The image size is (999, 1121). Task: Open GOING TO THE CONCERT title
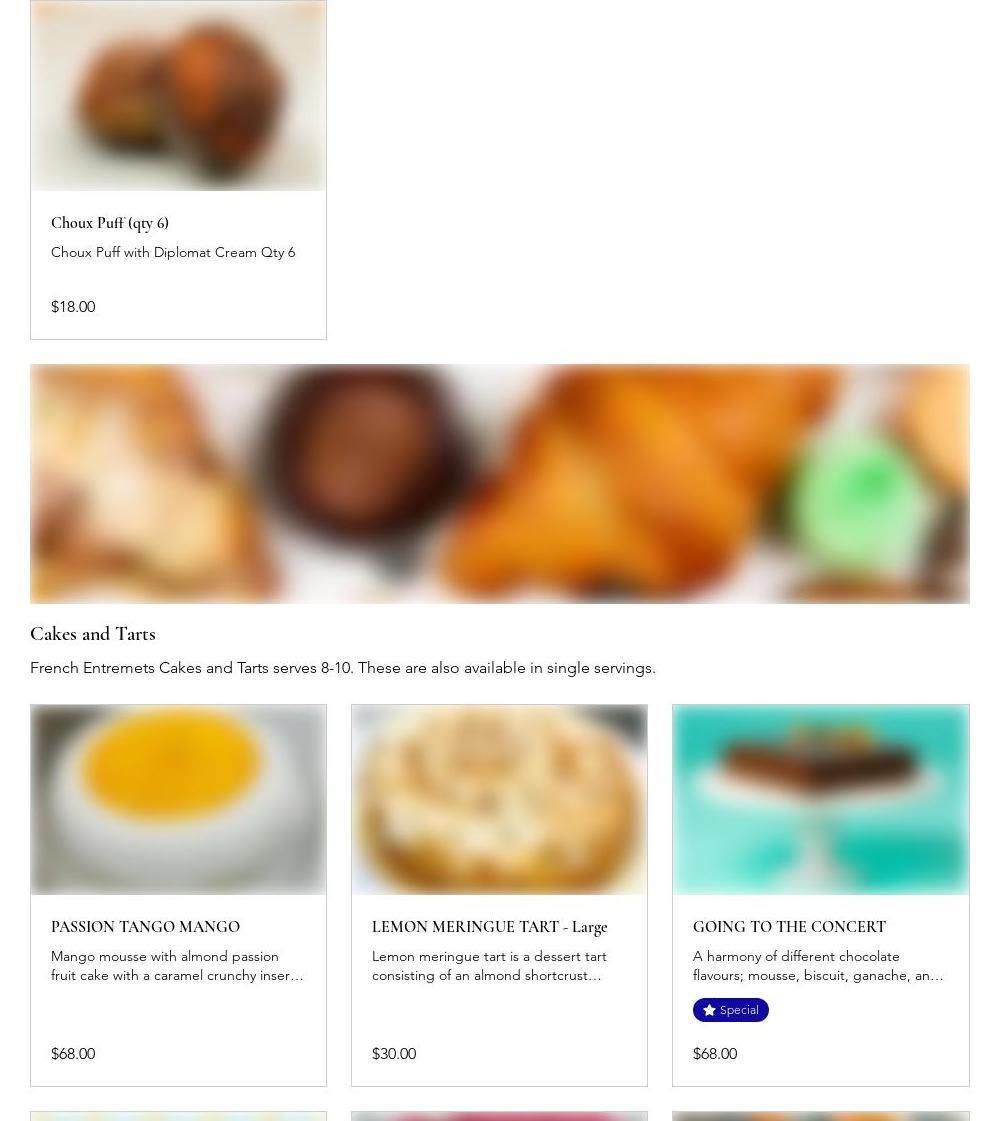tap(789, 927)
